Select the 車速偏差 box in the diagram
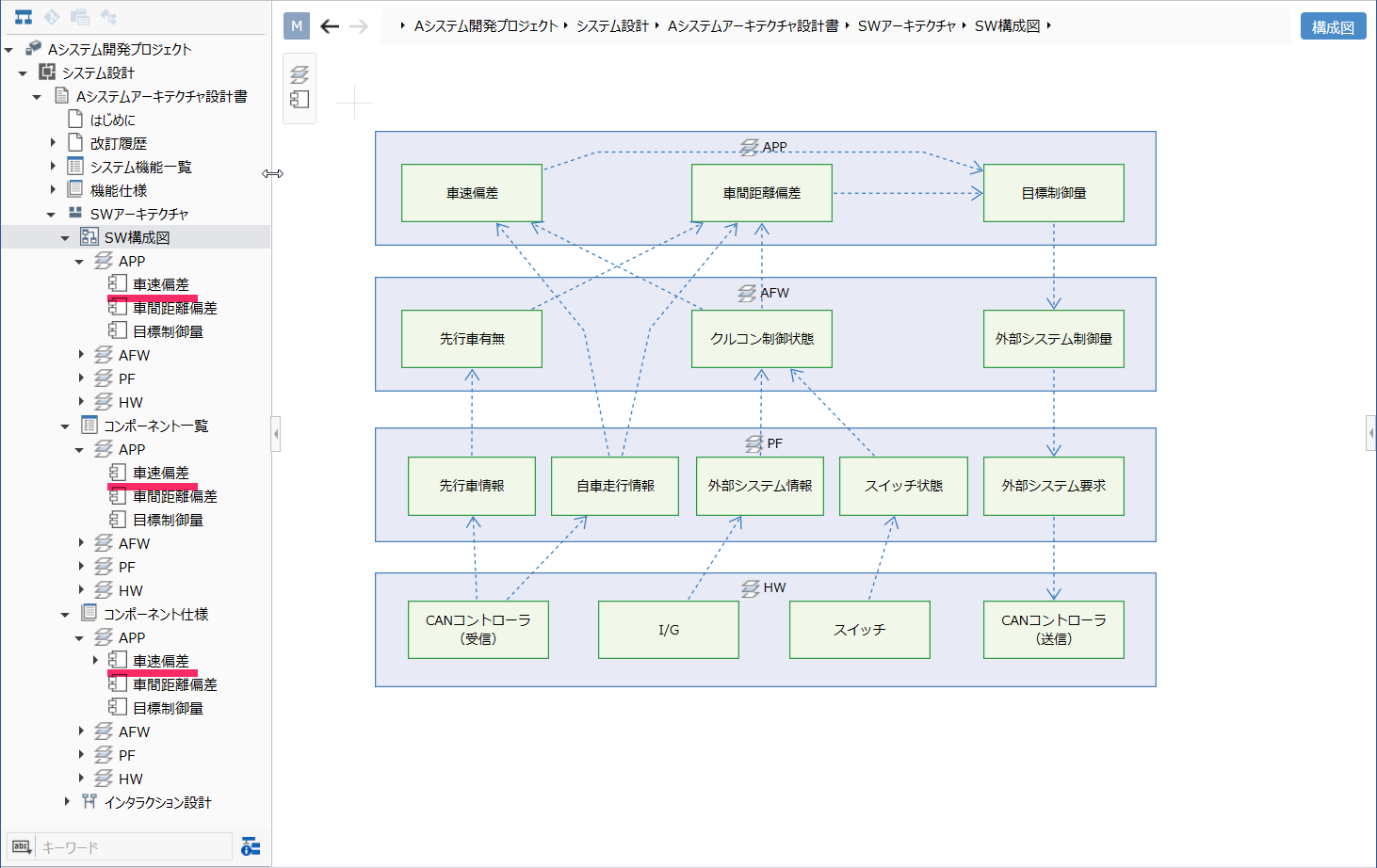 tap(472, 193)
